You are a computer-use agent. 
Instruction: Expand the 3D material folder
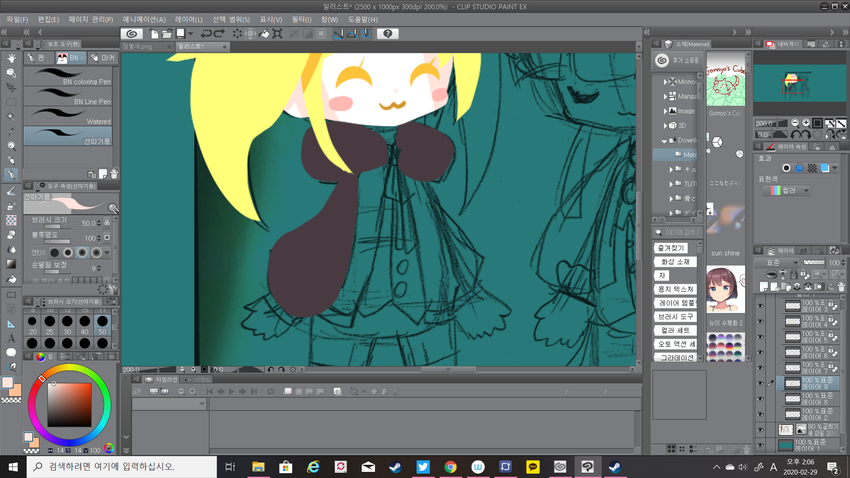pyautogui.click(x=665, y=126)
